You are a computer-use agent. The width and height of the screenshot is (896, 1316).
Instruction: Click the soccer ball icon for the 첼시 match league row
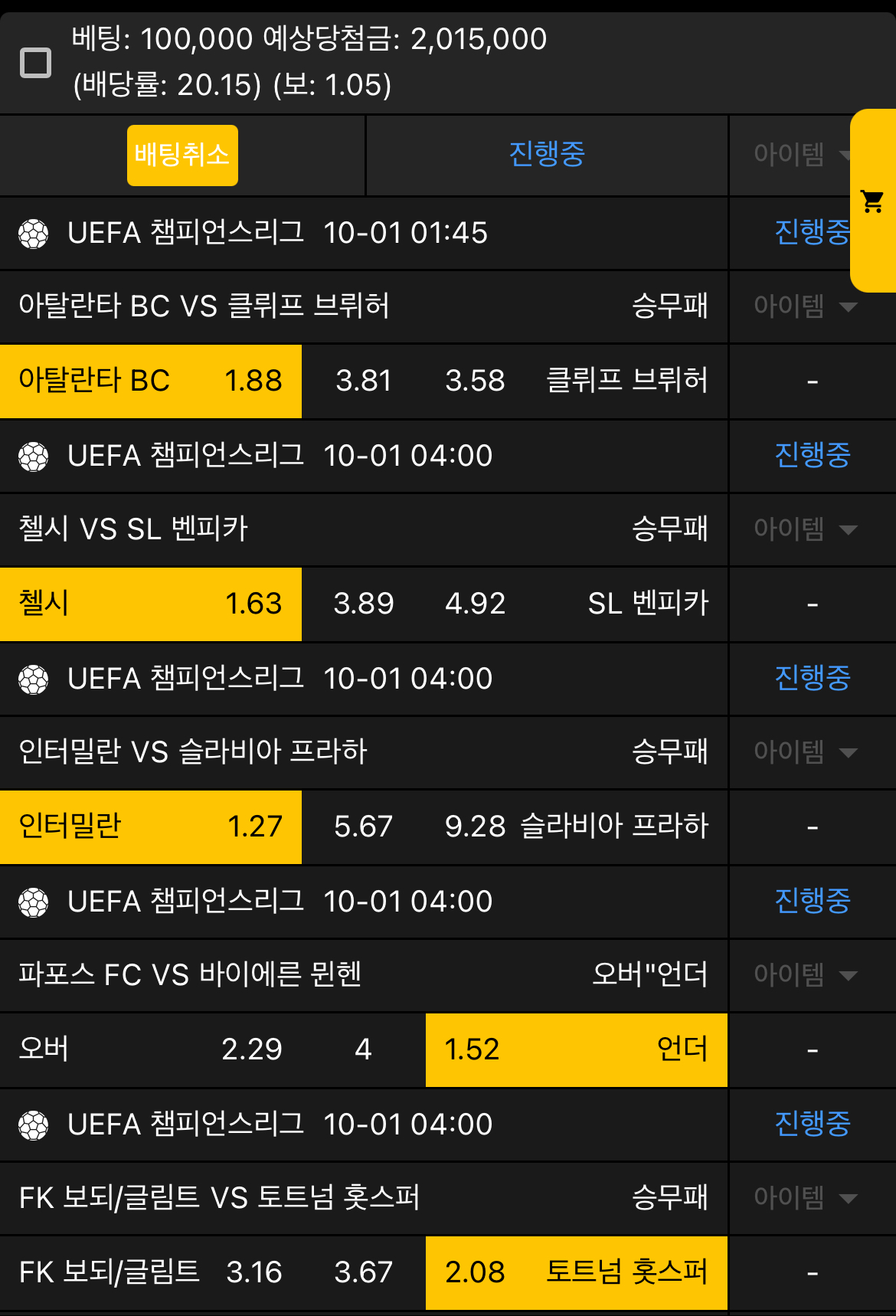34,455
